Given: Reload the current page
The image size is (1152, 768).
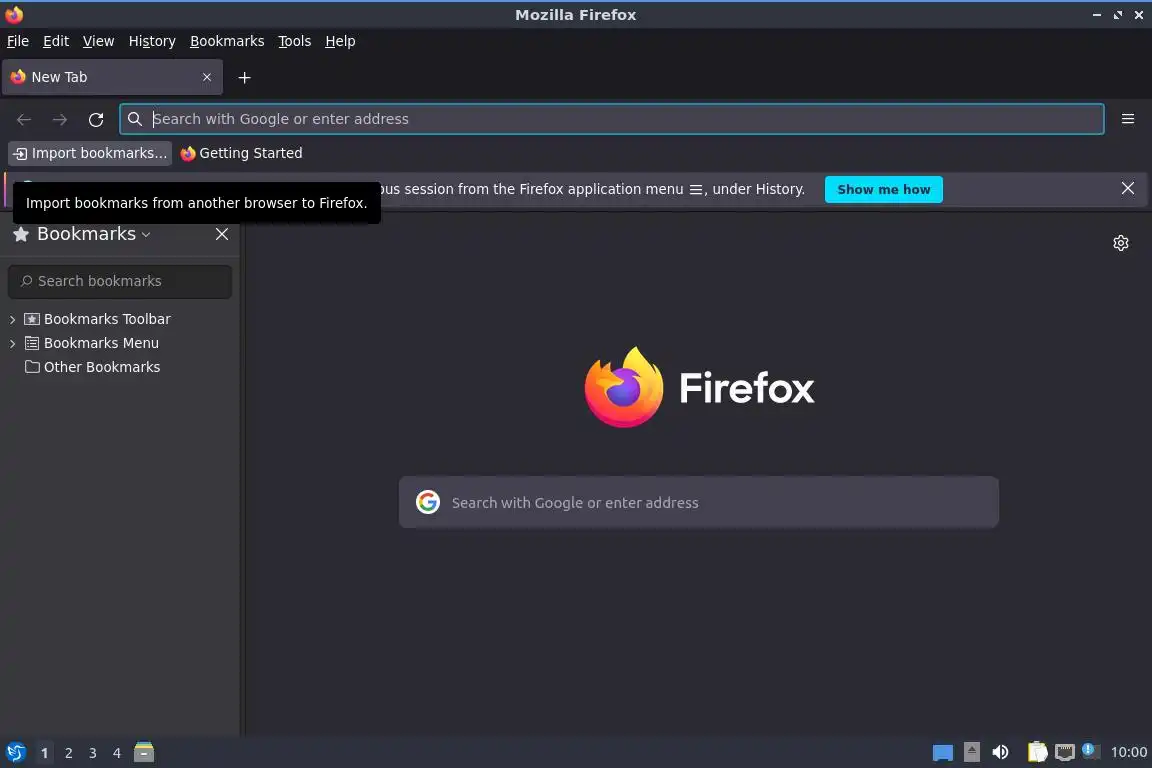Looking at the screenshot, I should coord(96,119).
